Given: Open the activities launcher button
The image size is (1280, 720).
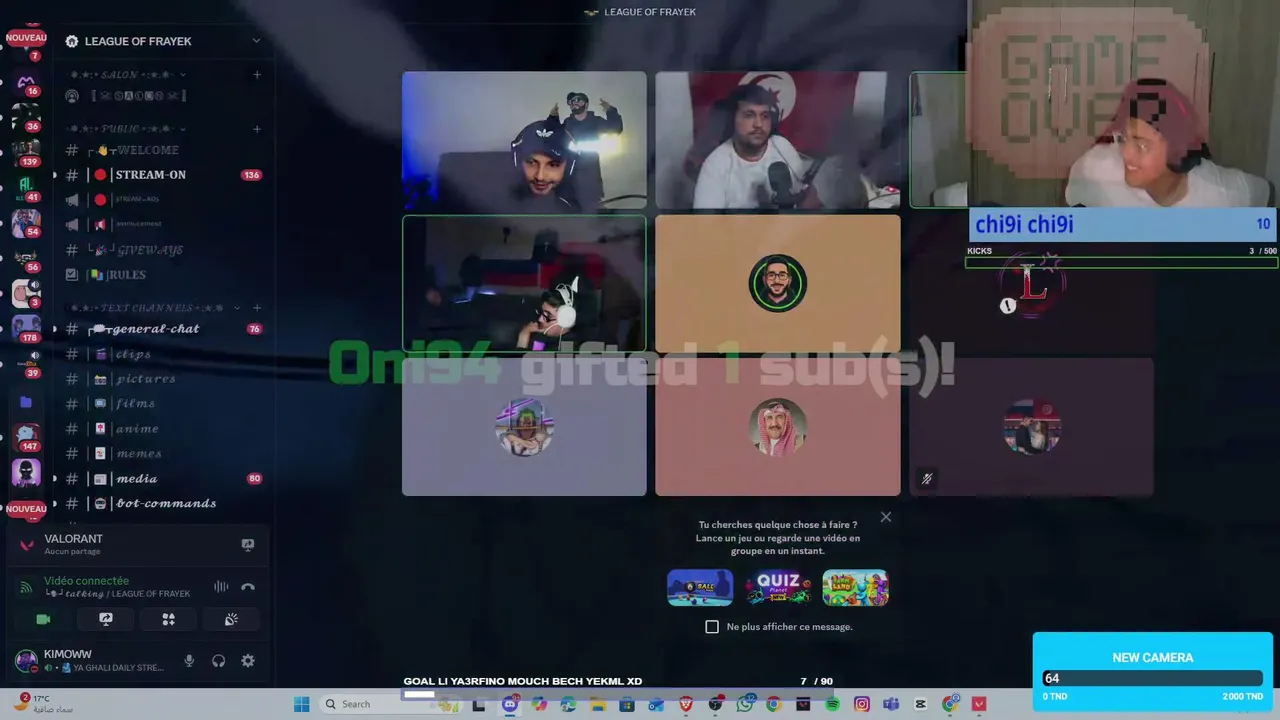Looking at the screenshot, I should 168,620.
